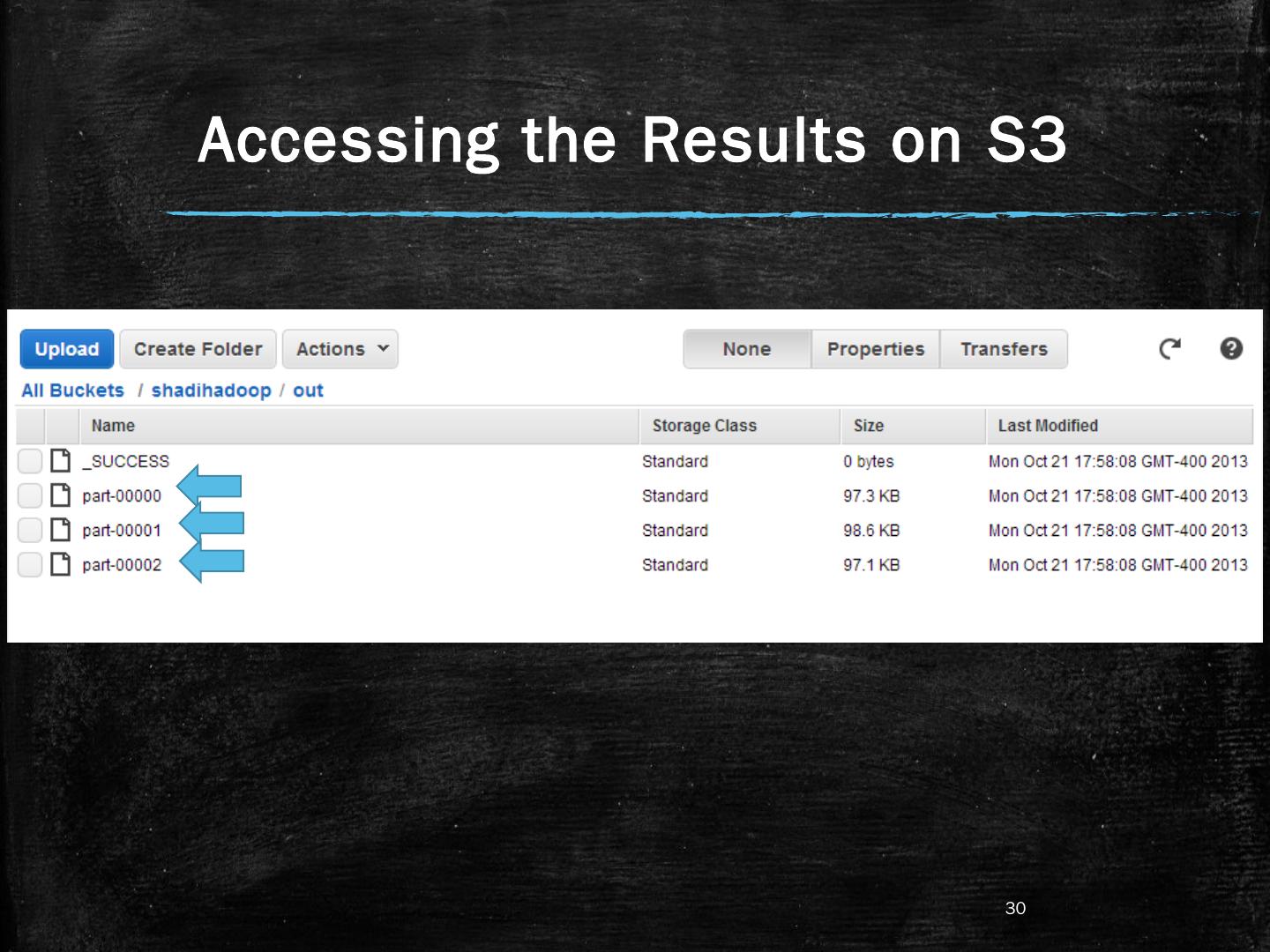Switch to the Properties tab
1270x952 pixels.
click(x=876, y=349)
